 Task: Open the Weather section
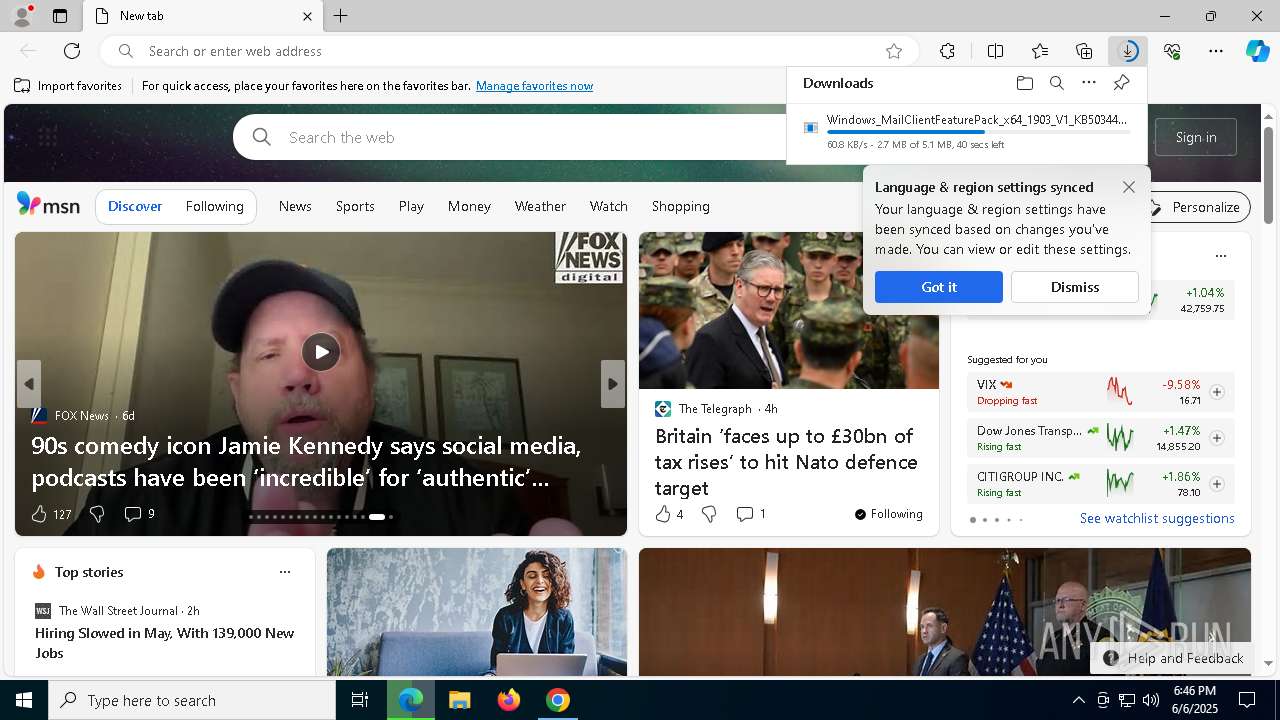pos(540,206)
